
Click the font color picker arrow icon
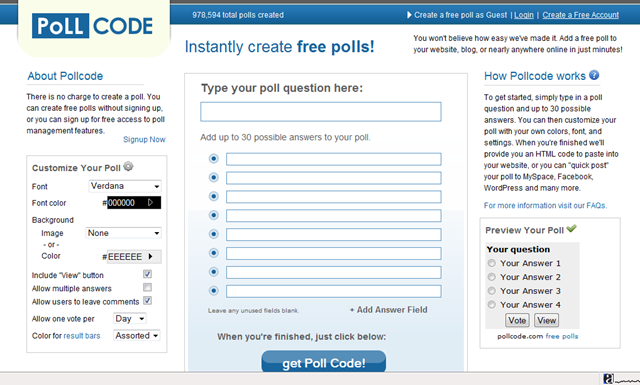(x=150, y=203)
